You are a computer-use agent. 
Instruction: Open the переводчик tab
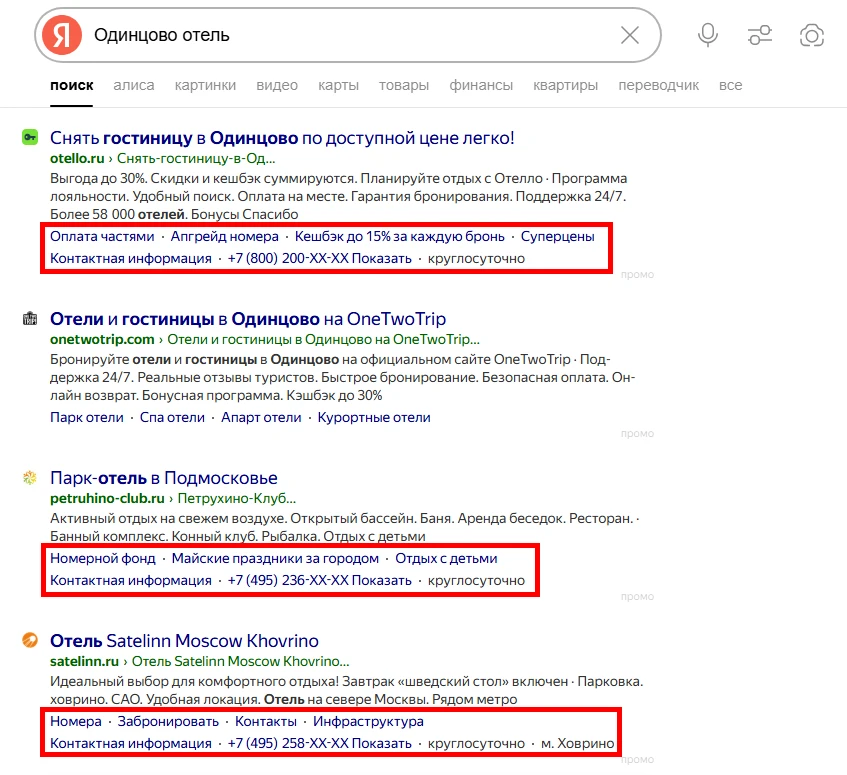pyautogui.click(x=659, y=85)
